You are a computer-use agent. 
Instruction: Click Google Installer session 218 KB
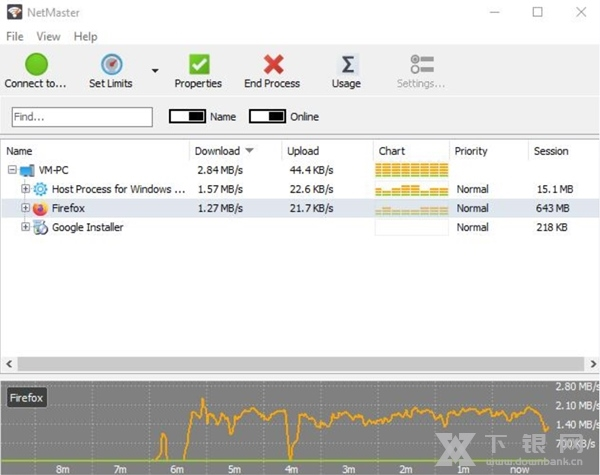click(552, 227)
